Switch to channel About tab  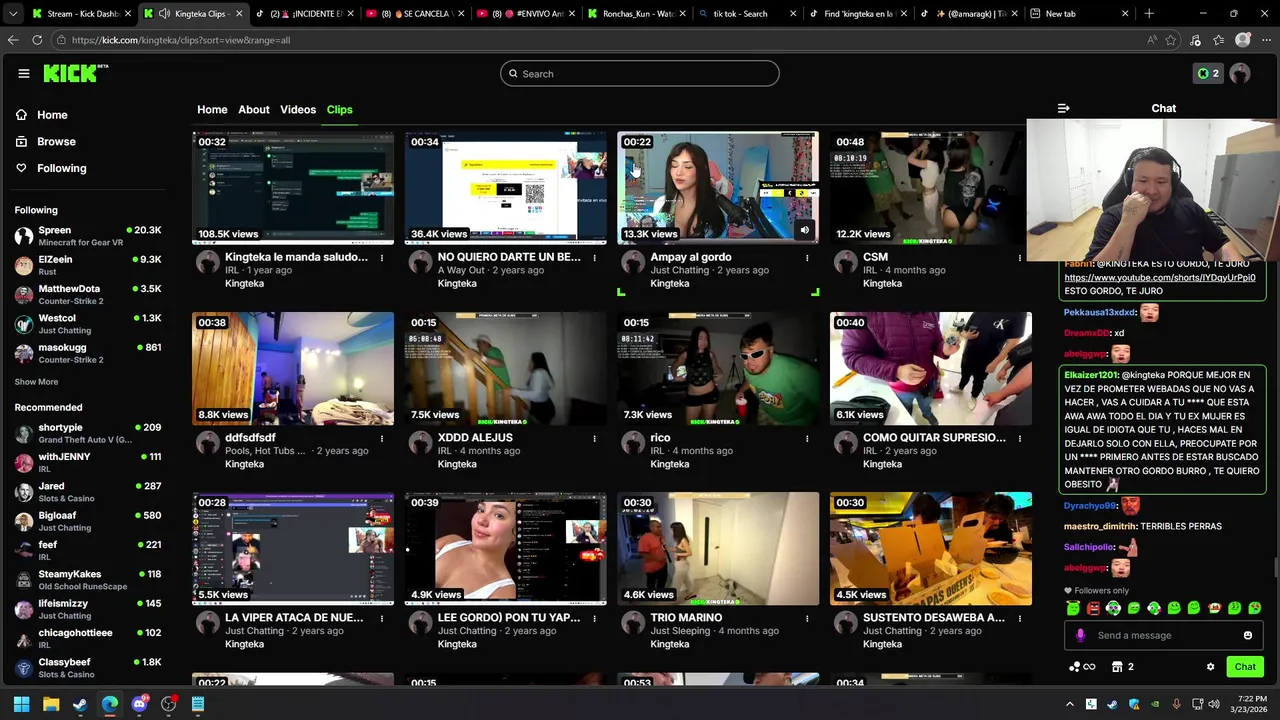(x=254, y=109)
